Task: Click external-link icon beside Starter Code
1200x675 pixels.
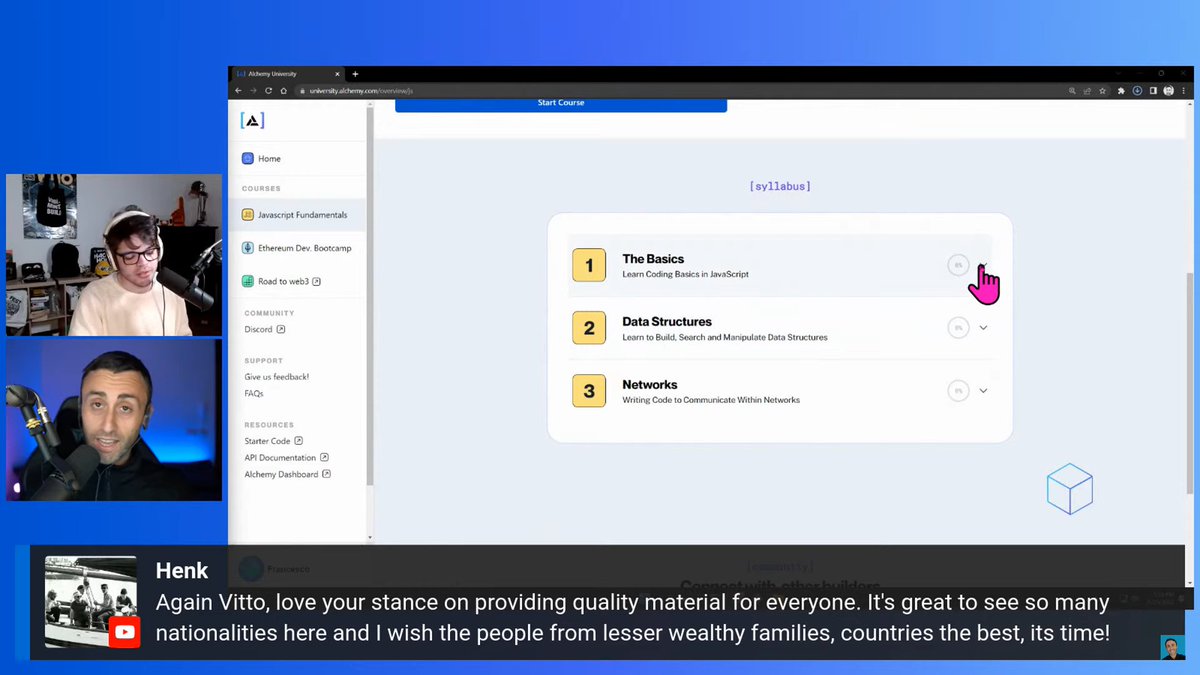Action: 299,441
